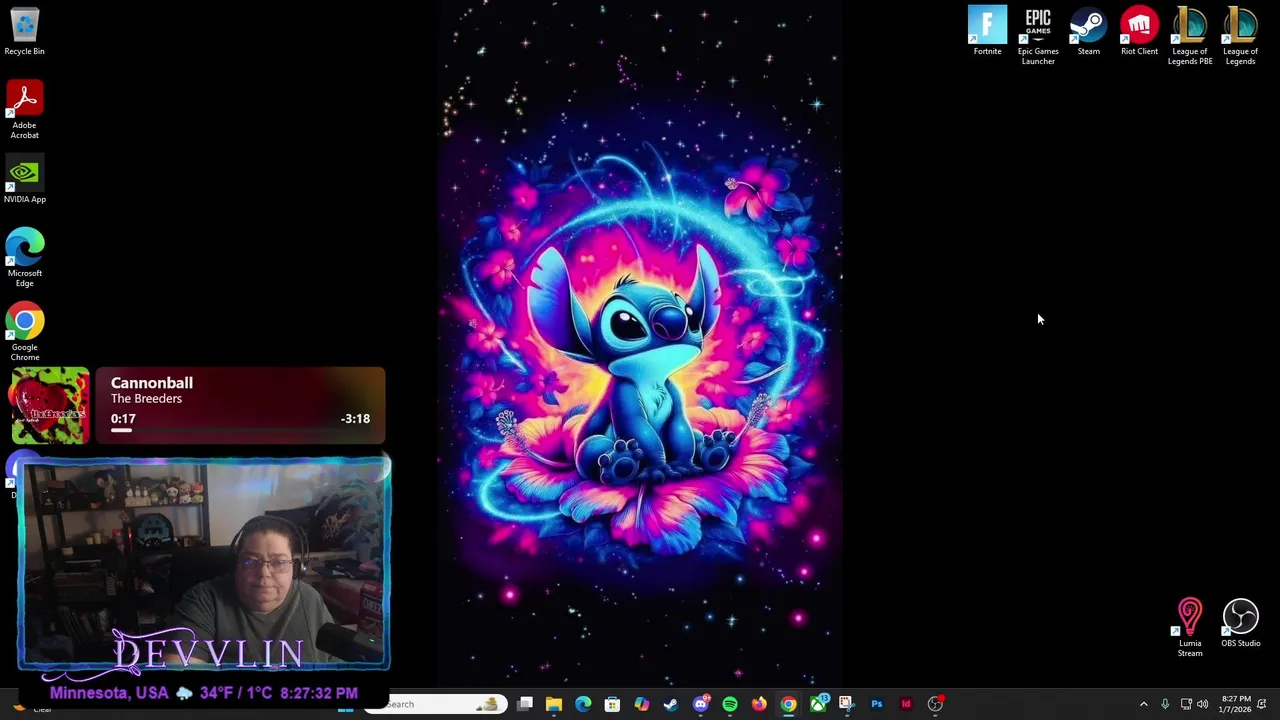The height and width of the screenshot is (720, 1280).
Task: Select the Fortnite desktop shortcut
Action: (x=987, y=32)
